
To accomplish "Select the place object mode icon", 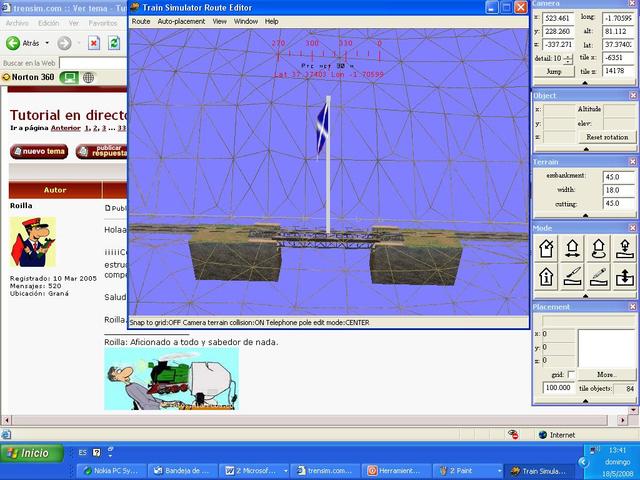I will pyautogui.click(x=624, y=248).
